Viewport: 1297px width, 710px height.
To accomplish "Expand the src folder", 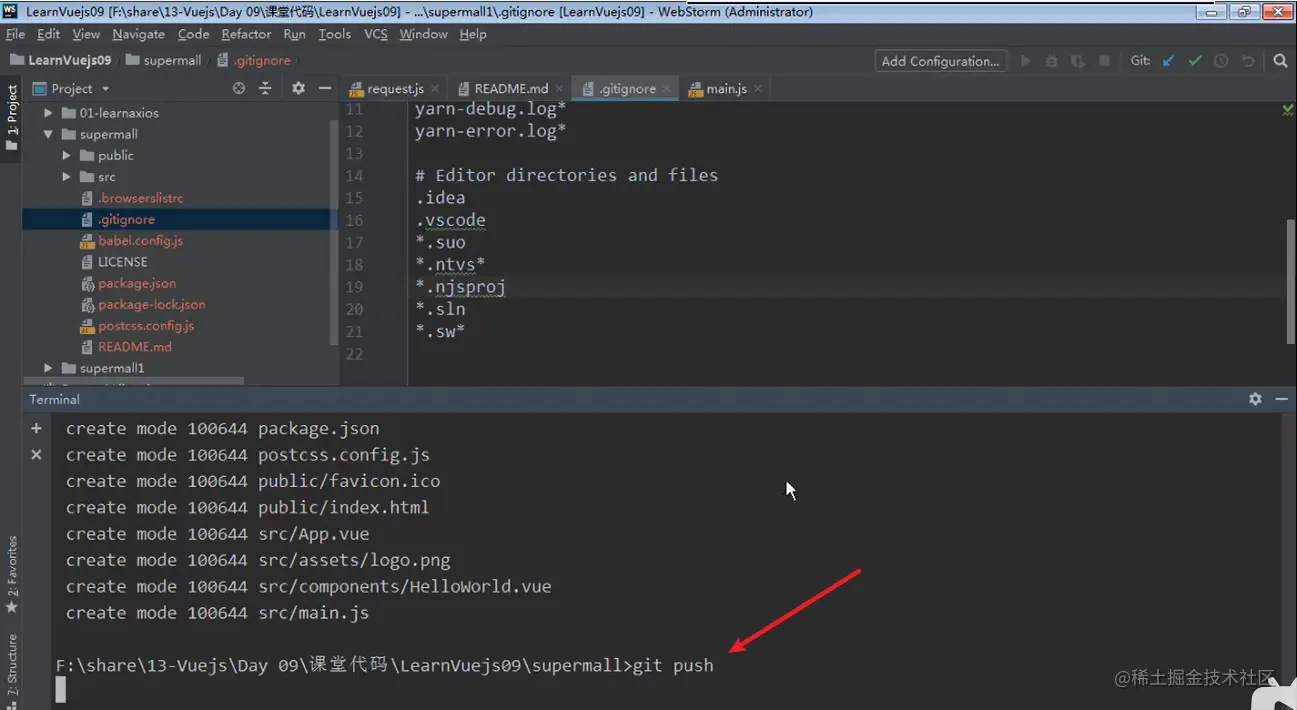I will click(67, 177).
